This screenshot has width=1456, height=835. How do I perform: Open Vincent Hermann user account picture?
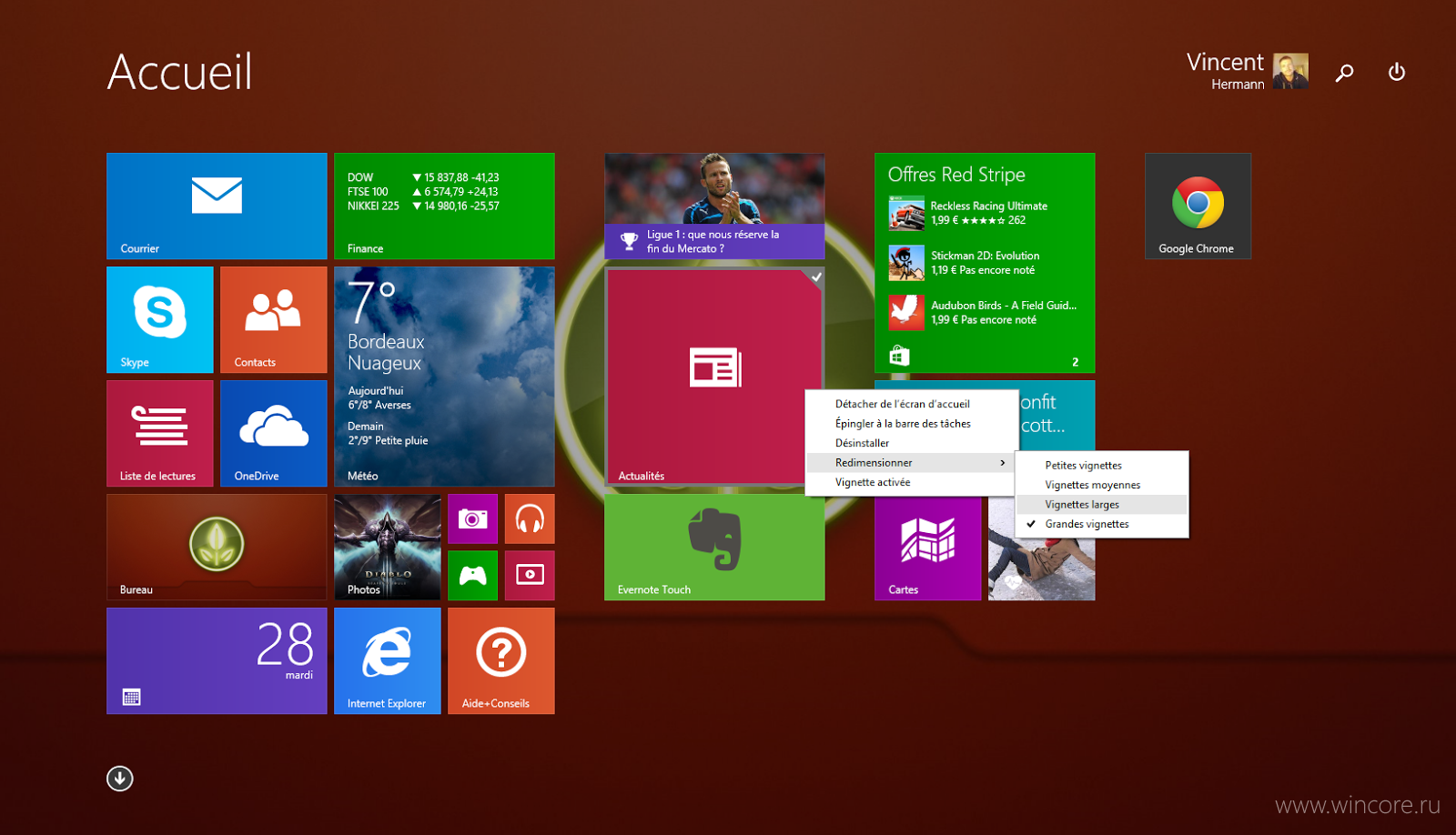coord(1290,71)
